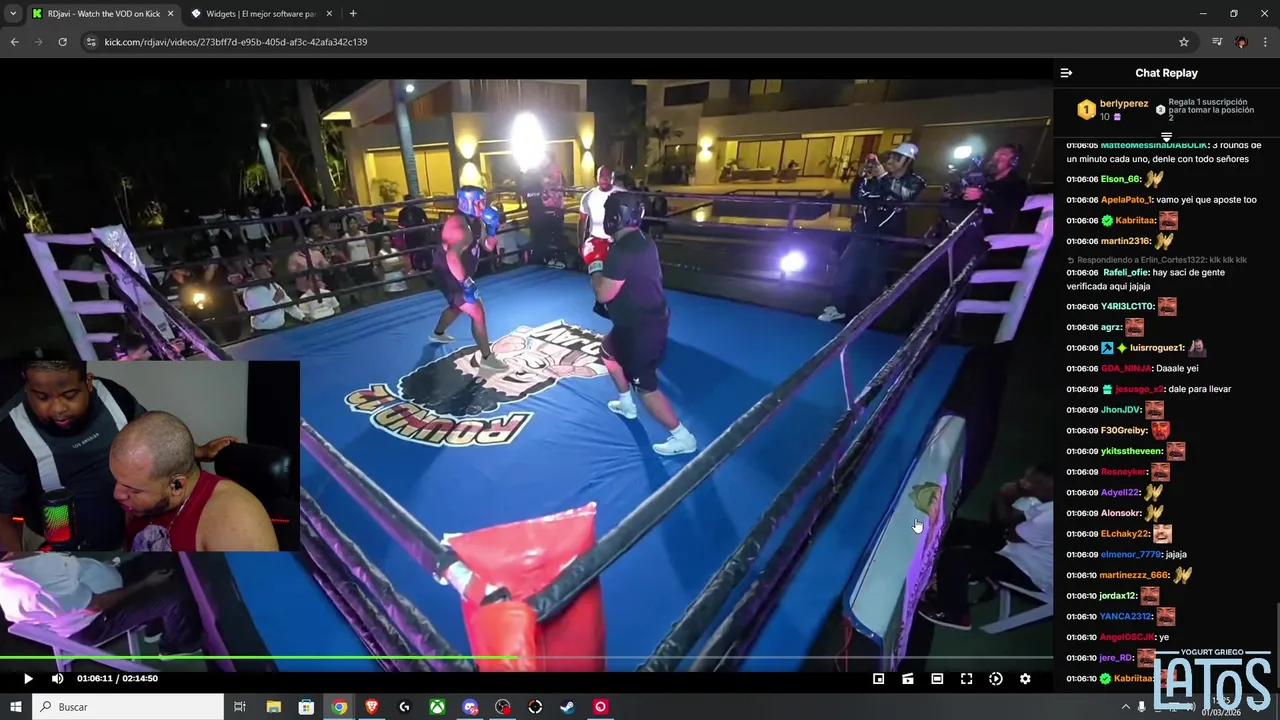Image resolution: width=1280 pixels, height=720 pixels.
Task: Open ApelaPato_1 chat username
Action: [1126, 200]
